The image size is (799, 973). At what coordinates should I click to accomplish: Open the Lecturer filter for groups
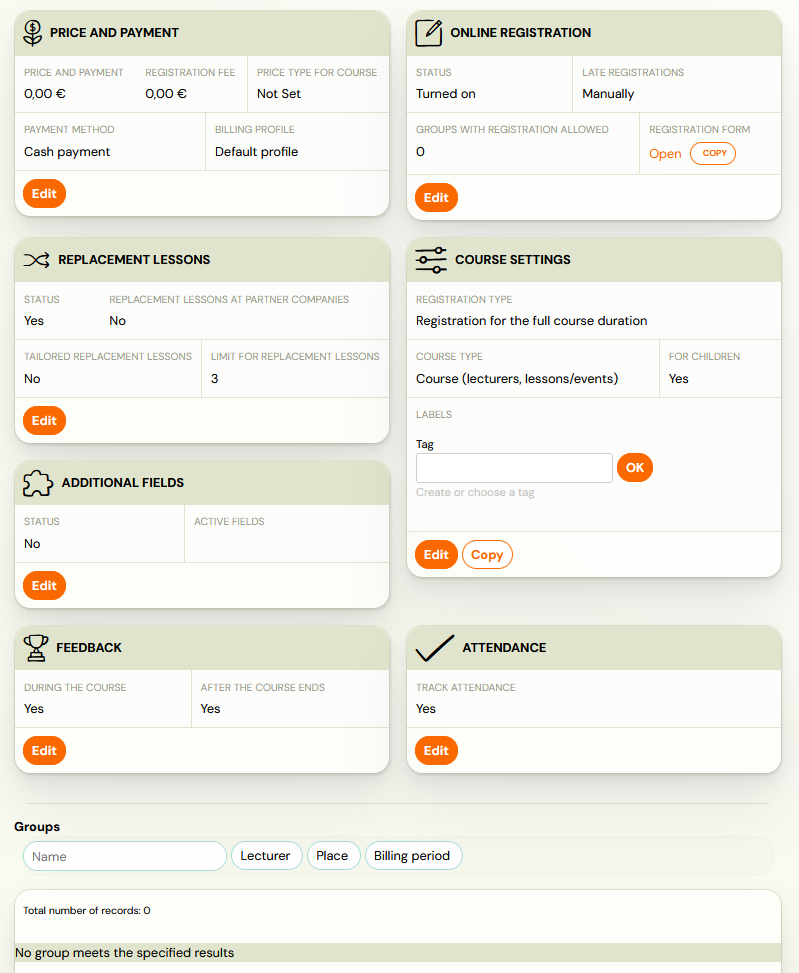(x=266, y=856)
